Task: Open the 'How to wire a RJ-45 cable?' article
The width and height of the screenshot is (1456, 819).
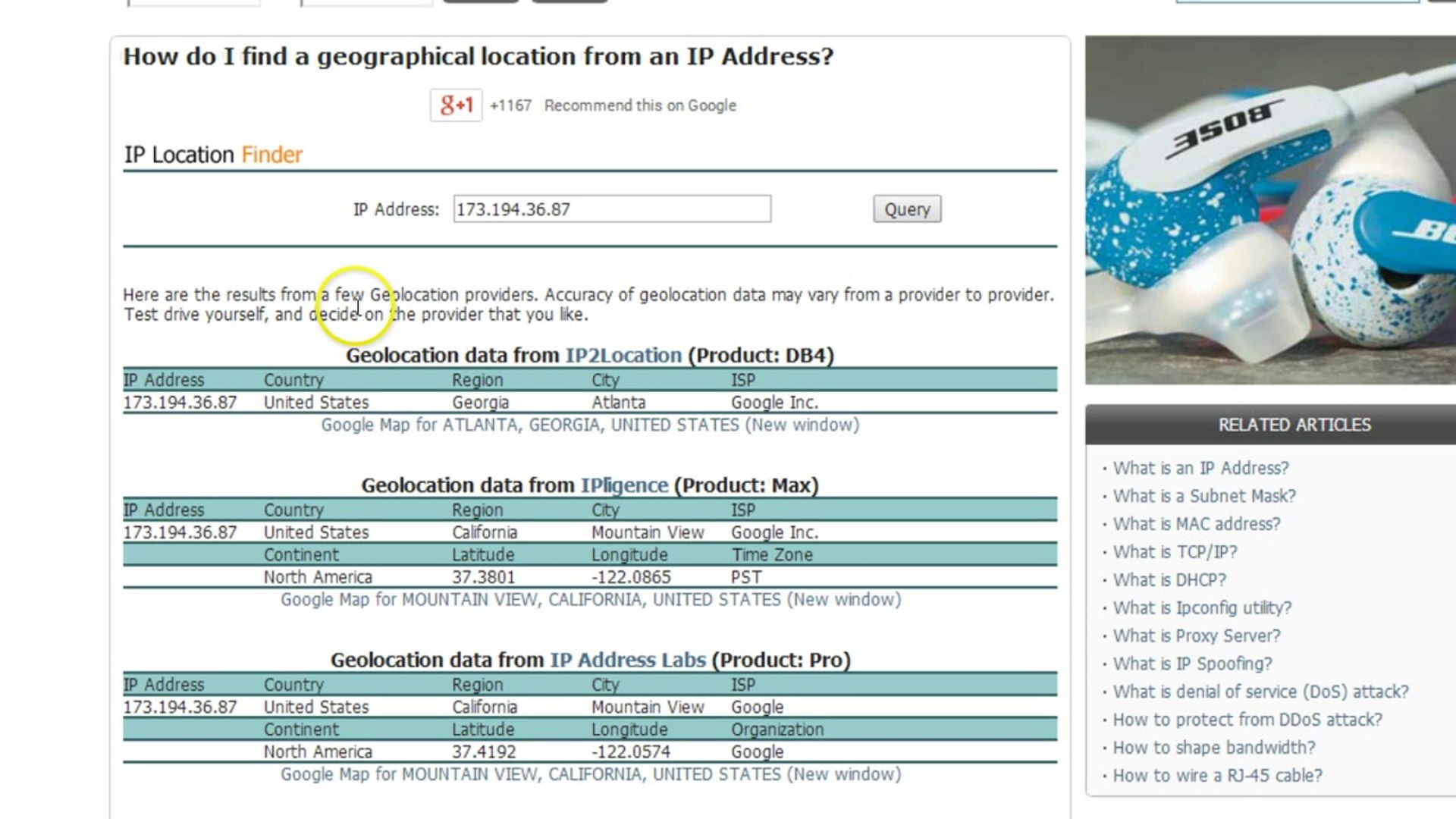Action: pos(1217,776)
